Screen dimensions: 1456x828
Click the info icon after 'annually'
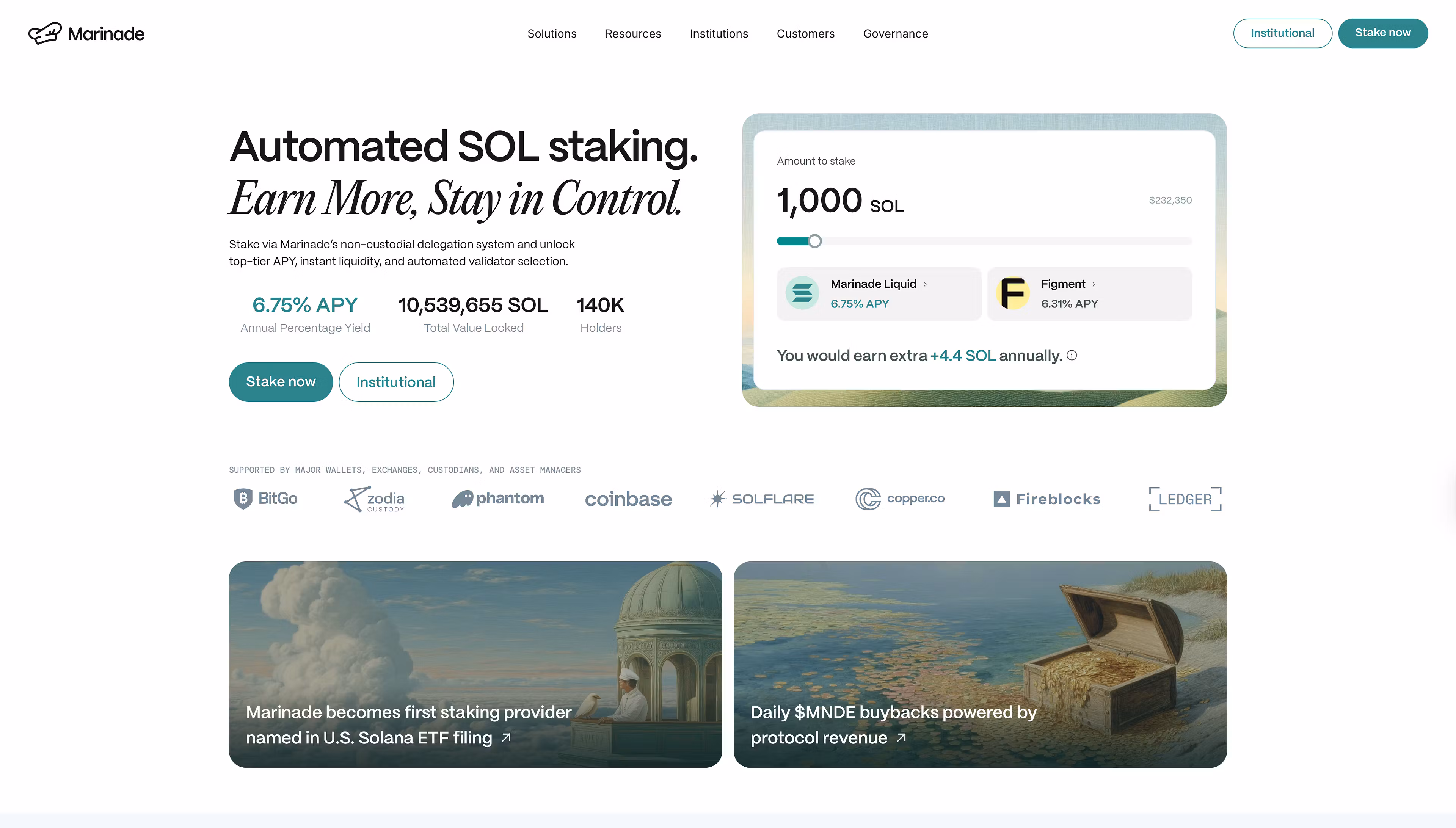1072,356
